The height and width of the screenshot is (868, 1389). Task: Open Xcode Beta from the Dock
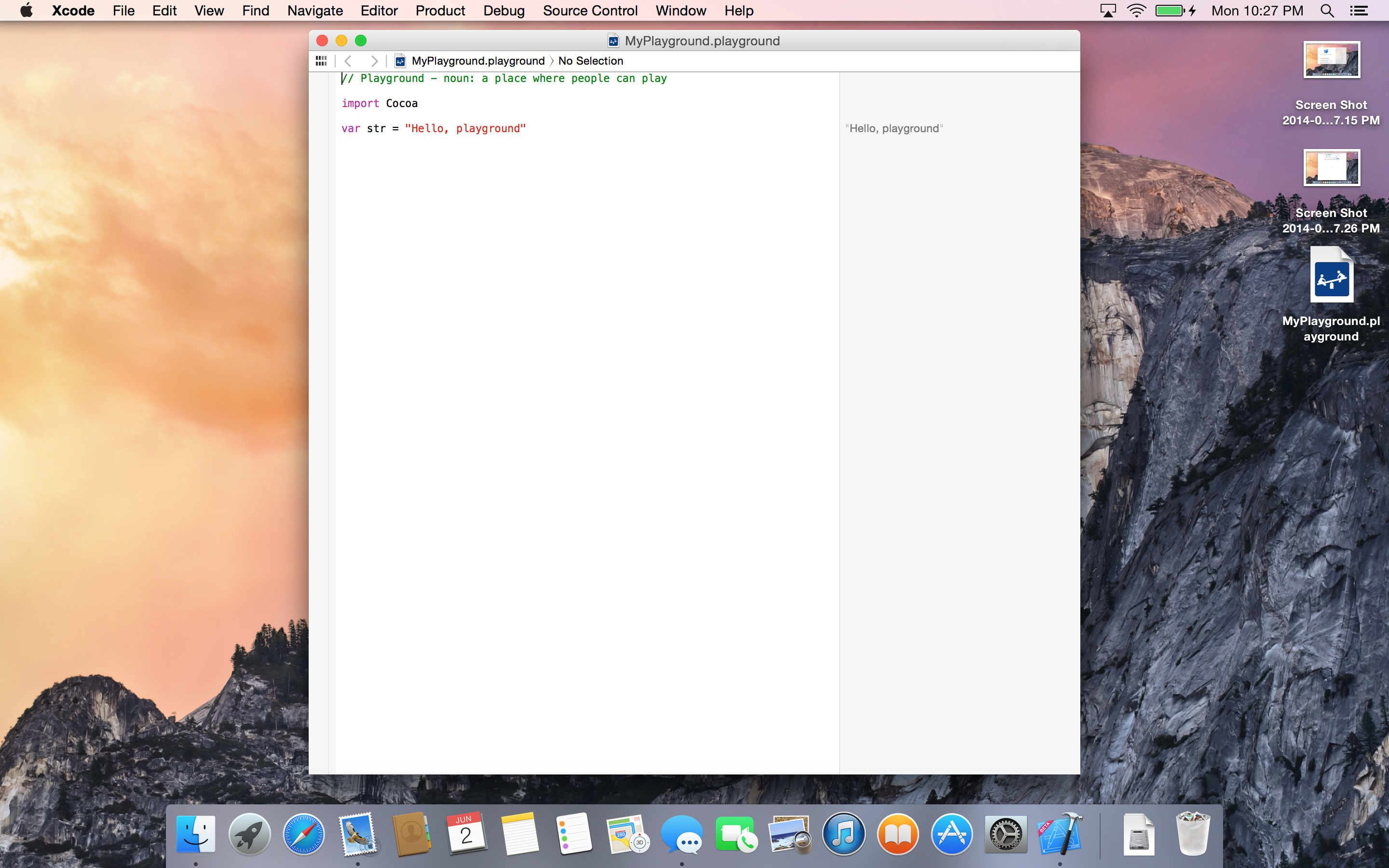[1059, 834]
